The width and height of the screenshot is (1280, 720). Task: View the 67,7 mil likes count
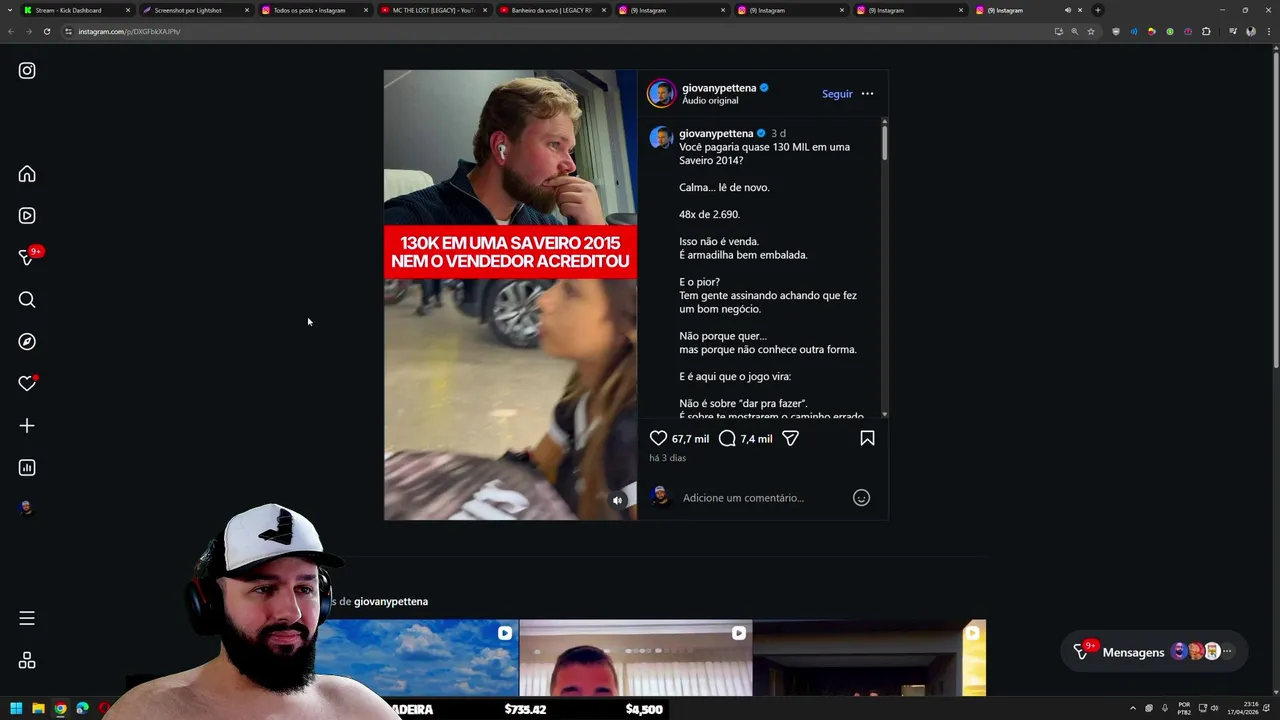[x=690, y=439]
